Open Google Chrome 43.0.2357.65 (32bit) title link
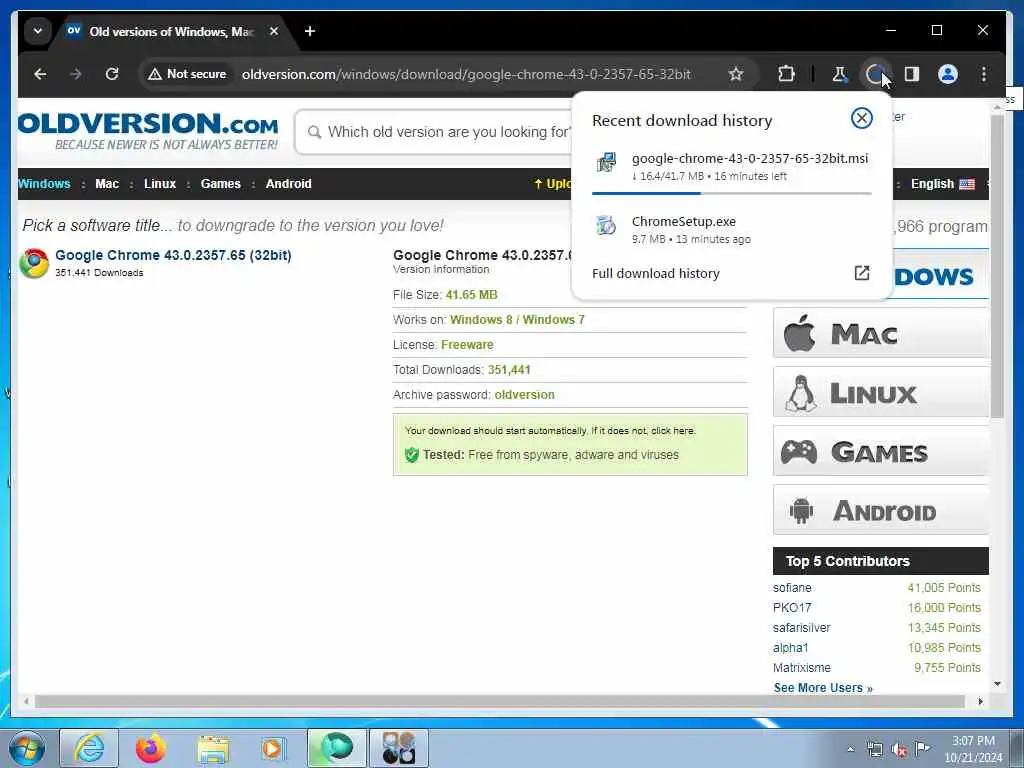 pyautogui.click(x=173, y=255)
